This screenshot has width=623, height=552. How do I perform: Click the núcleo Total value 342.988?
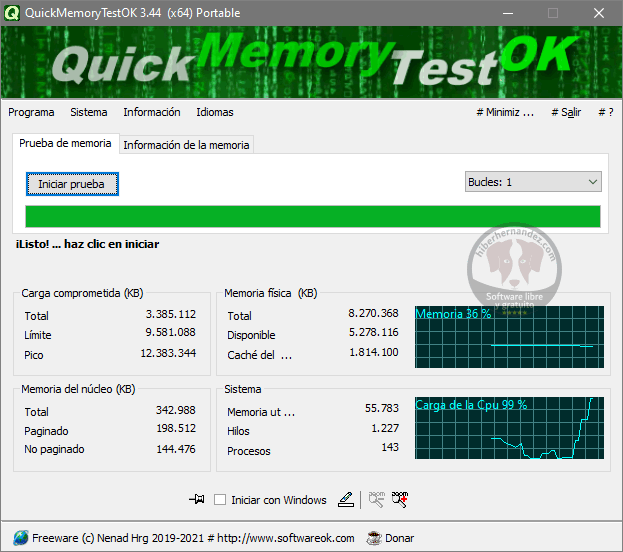[176, 410]
